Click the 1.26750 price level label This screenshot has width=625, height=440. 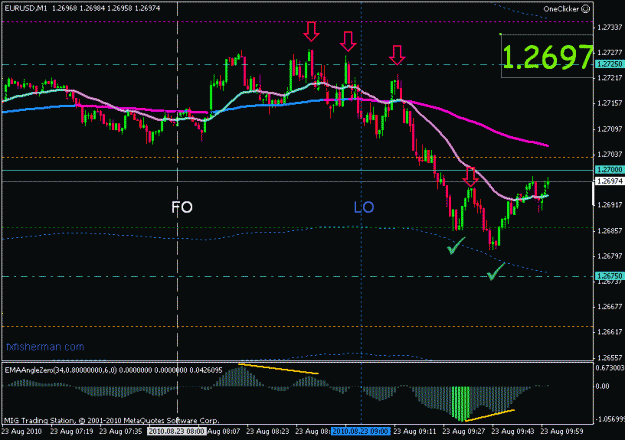click(609, 276)
